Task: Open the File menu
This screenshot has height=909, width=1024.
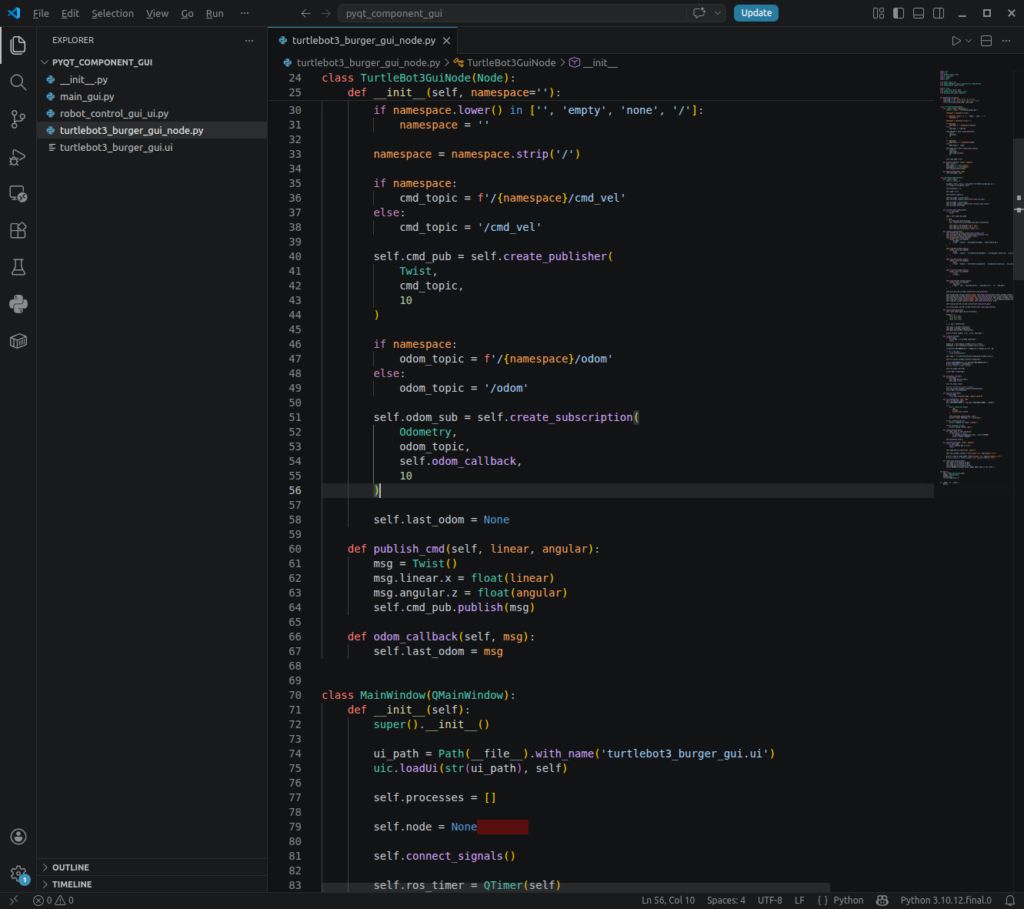Action: coord(40,13)
